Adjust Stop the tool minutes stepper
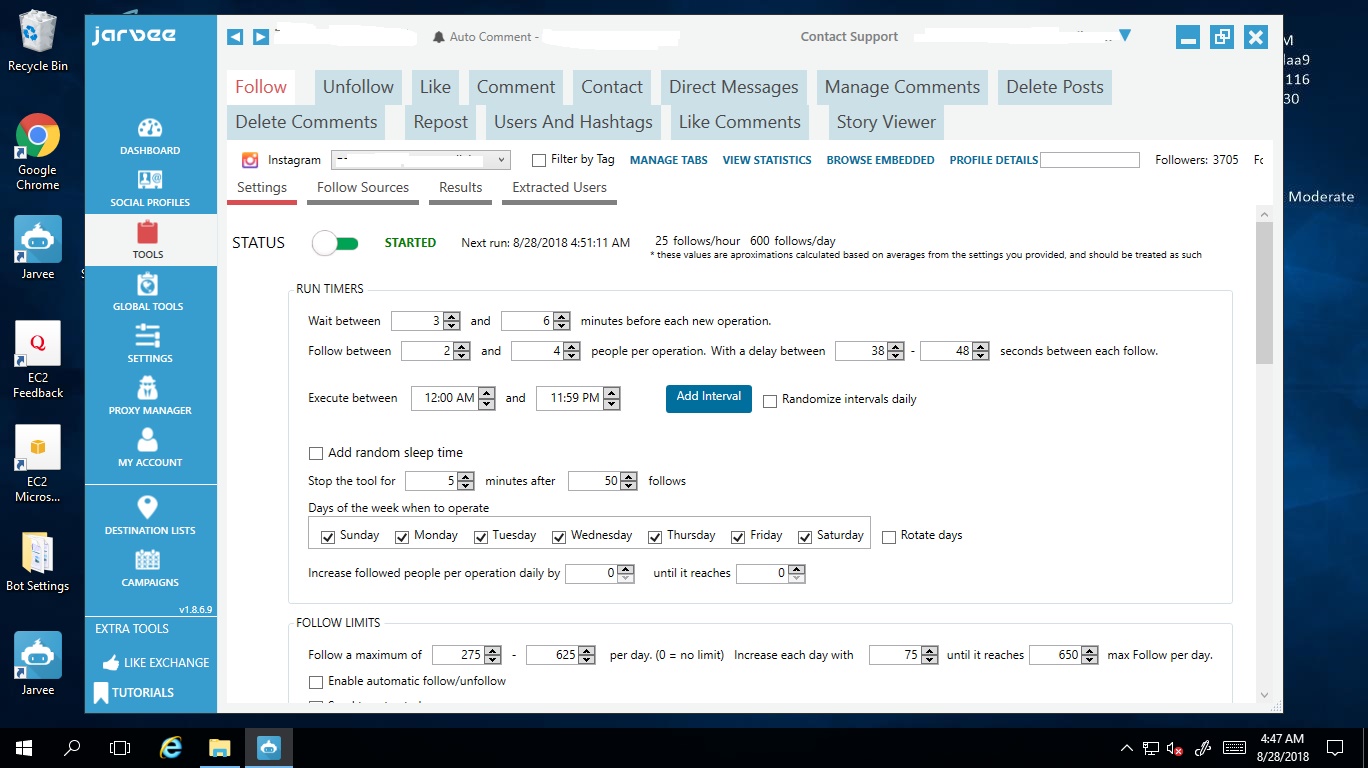The height and width of the screenshot is (768, 1368). [x=466, y=481]
